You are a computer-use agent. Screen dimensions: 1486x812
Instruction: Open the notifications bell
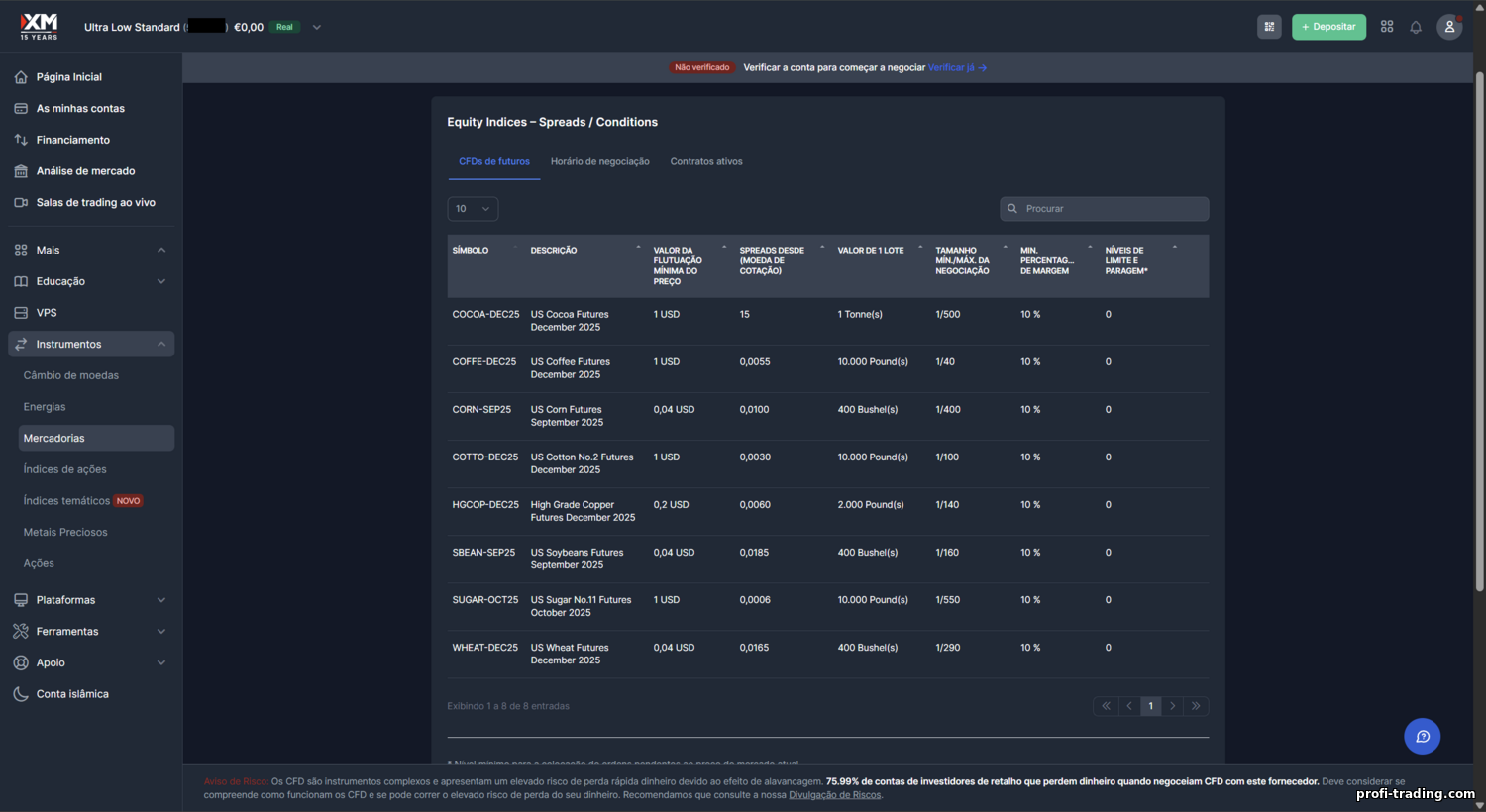pos(1416,27)
